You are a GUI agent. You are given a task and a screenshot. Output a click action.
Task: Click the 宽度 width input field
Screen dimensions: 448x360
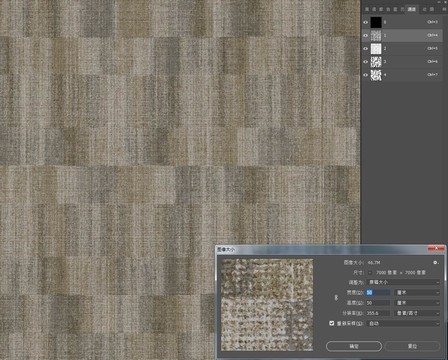tap(378, 293)
